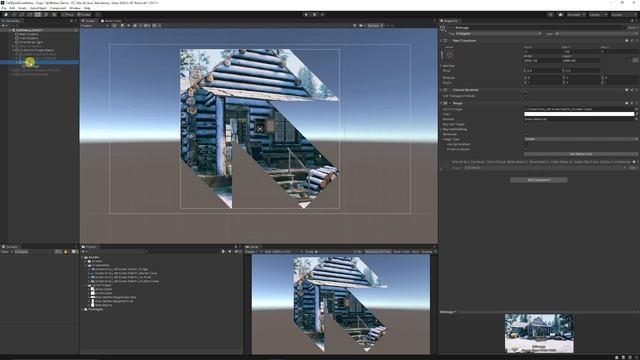
Task: Toggle the Console Collapse button
Action: 21,252
